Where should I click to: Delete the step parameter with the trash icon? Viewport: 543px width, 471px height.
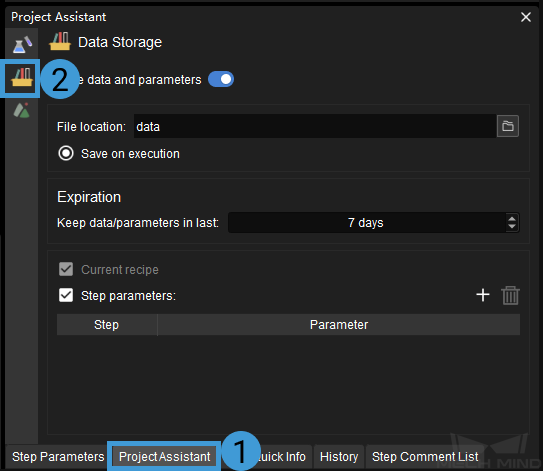click(x=510, y=295)
